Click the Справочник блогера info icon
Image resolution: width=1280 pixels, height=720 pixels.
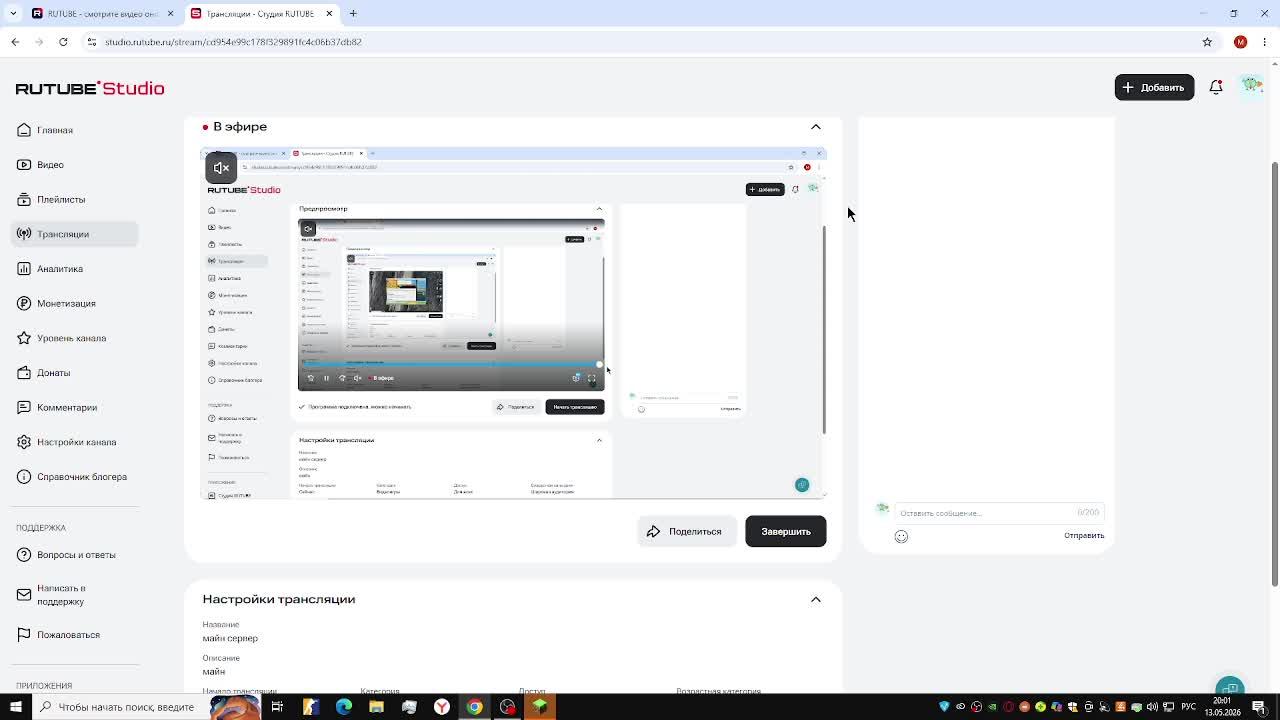coord(24,477)
